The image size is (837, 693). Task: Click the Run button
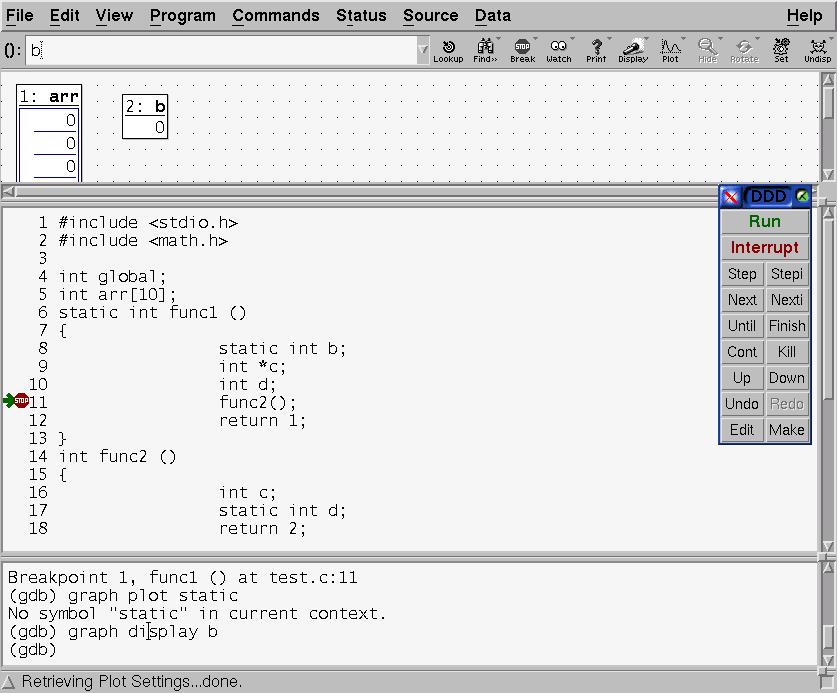(x=764, y=222)
